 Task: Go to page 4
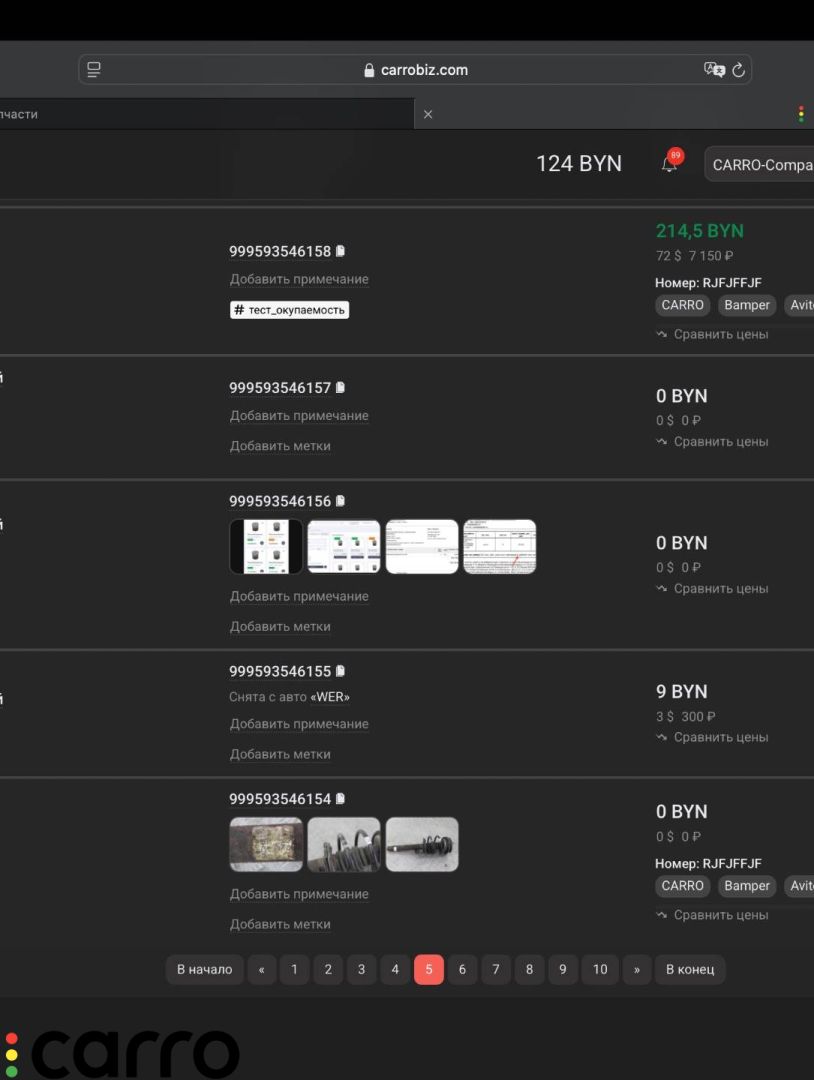(395, 970)
